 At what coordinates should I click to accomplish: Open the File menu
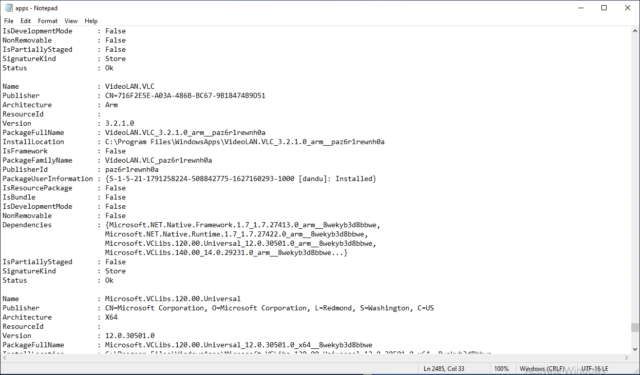(x=9, y=21)
